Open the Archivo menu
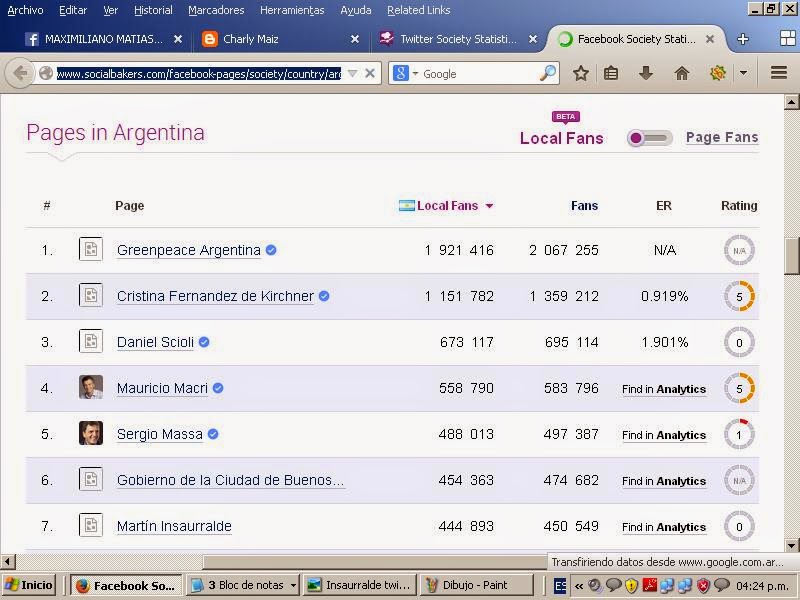 tap(26, 10)
